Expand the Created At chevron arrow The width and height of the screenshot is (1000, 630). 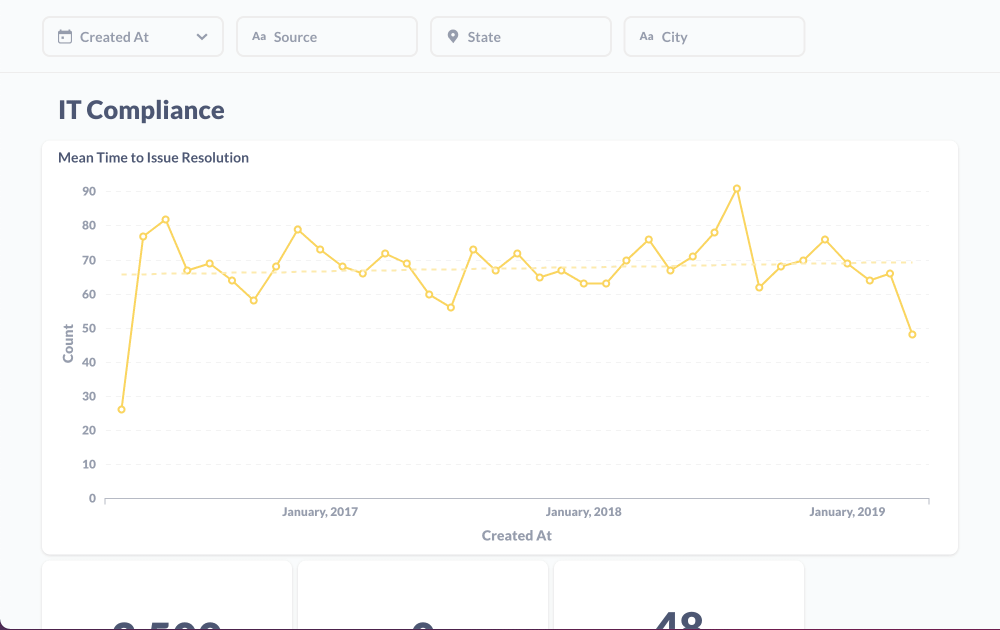(202, 37)
